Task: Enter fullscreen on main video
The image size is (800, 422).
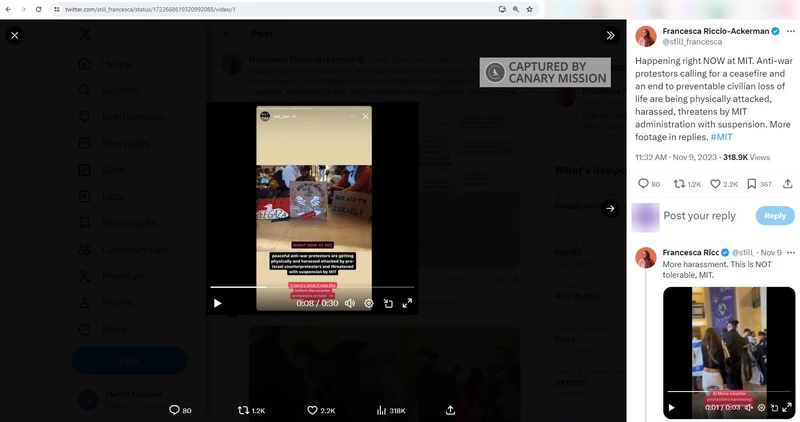Action: point(407,303)
